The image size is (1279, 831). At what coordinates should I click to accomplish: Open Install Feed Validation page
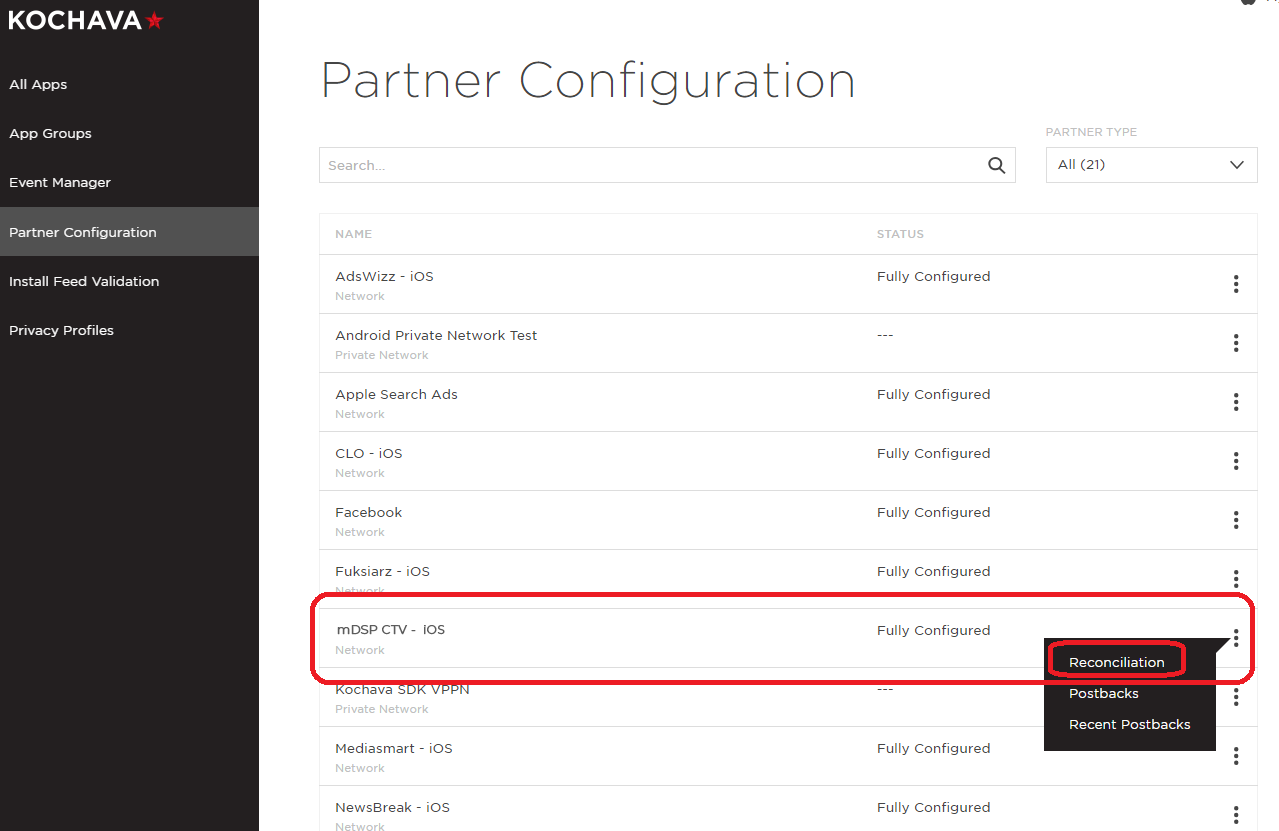[84, 281]
